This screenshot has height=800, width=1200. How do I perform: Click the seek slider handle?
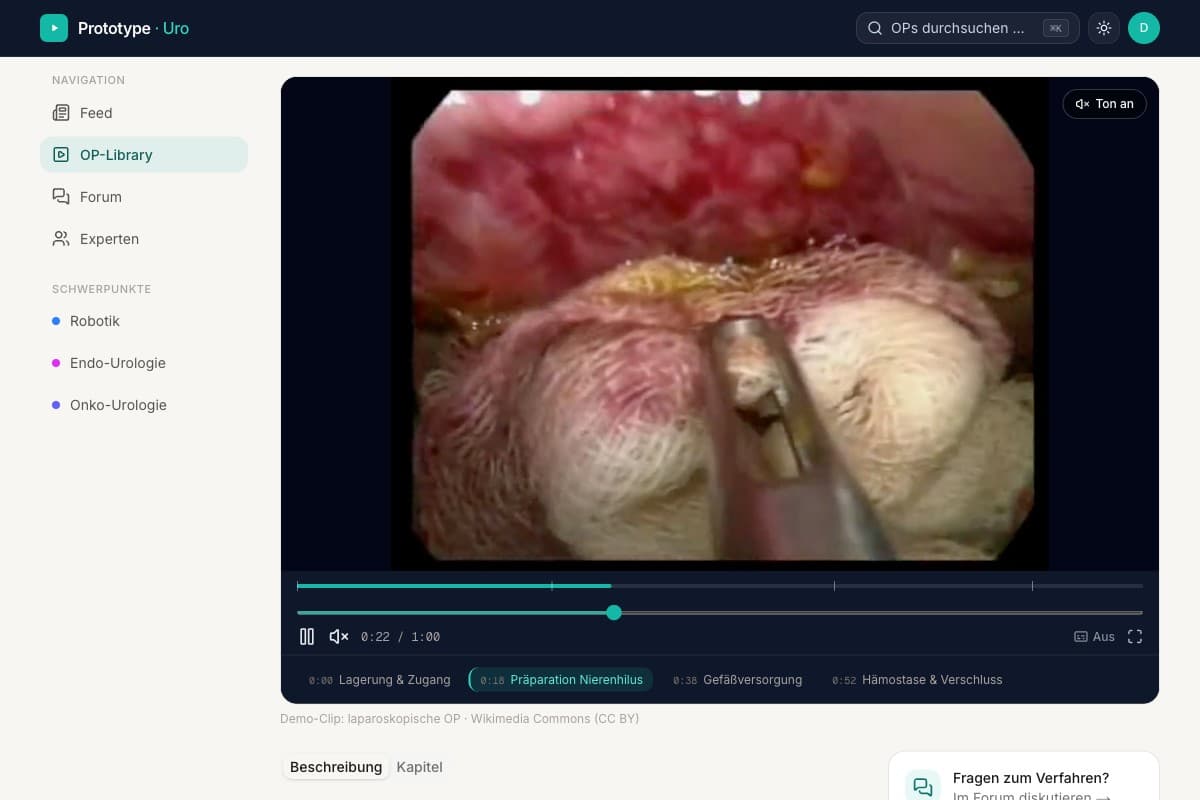pyautogui.click(x=614, y=612)
